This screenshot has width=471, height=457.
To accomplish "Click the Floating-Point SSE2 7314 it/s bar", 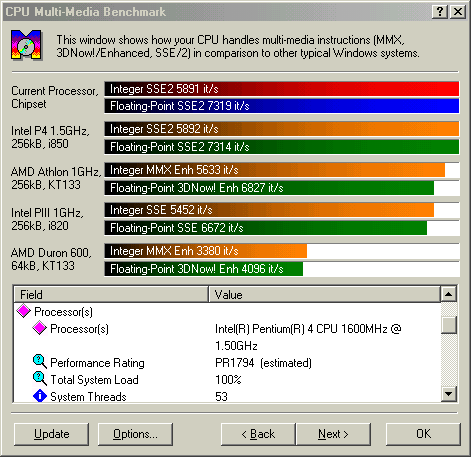I will coord(282,147).
